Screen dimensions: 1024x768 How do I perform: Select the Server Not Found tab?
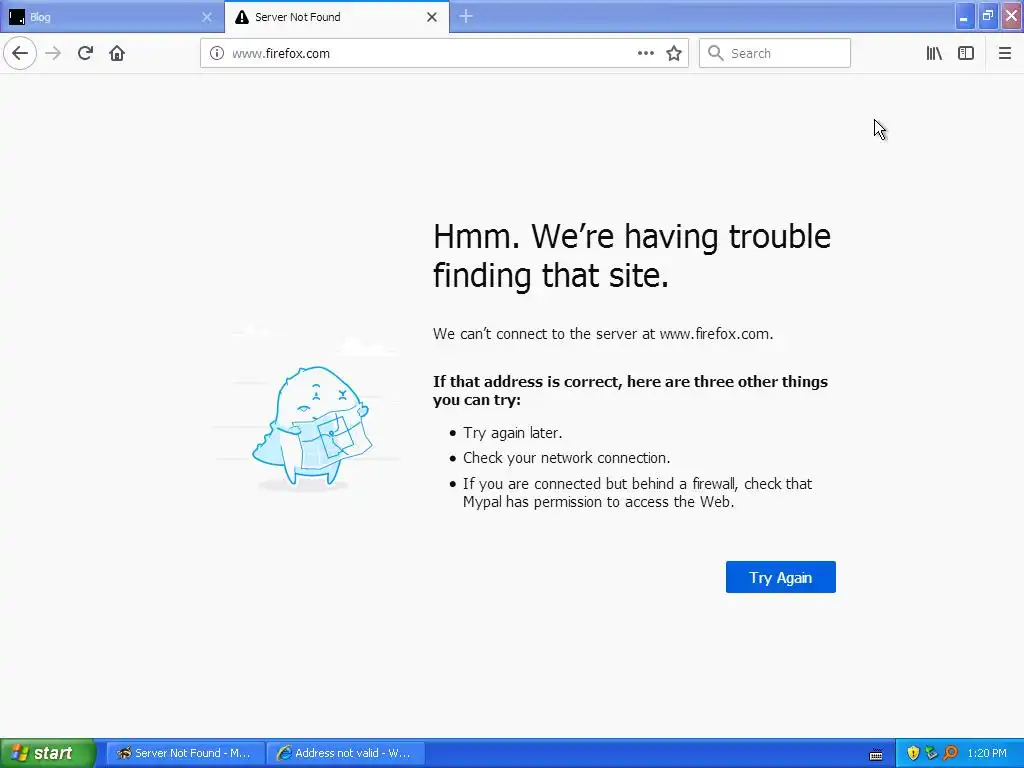point(337,17)
